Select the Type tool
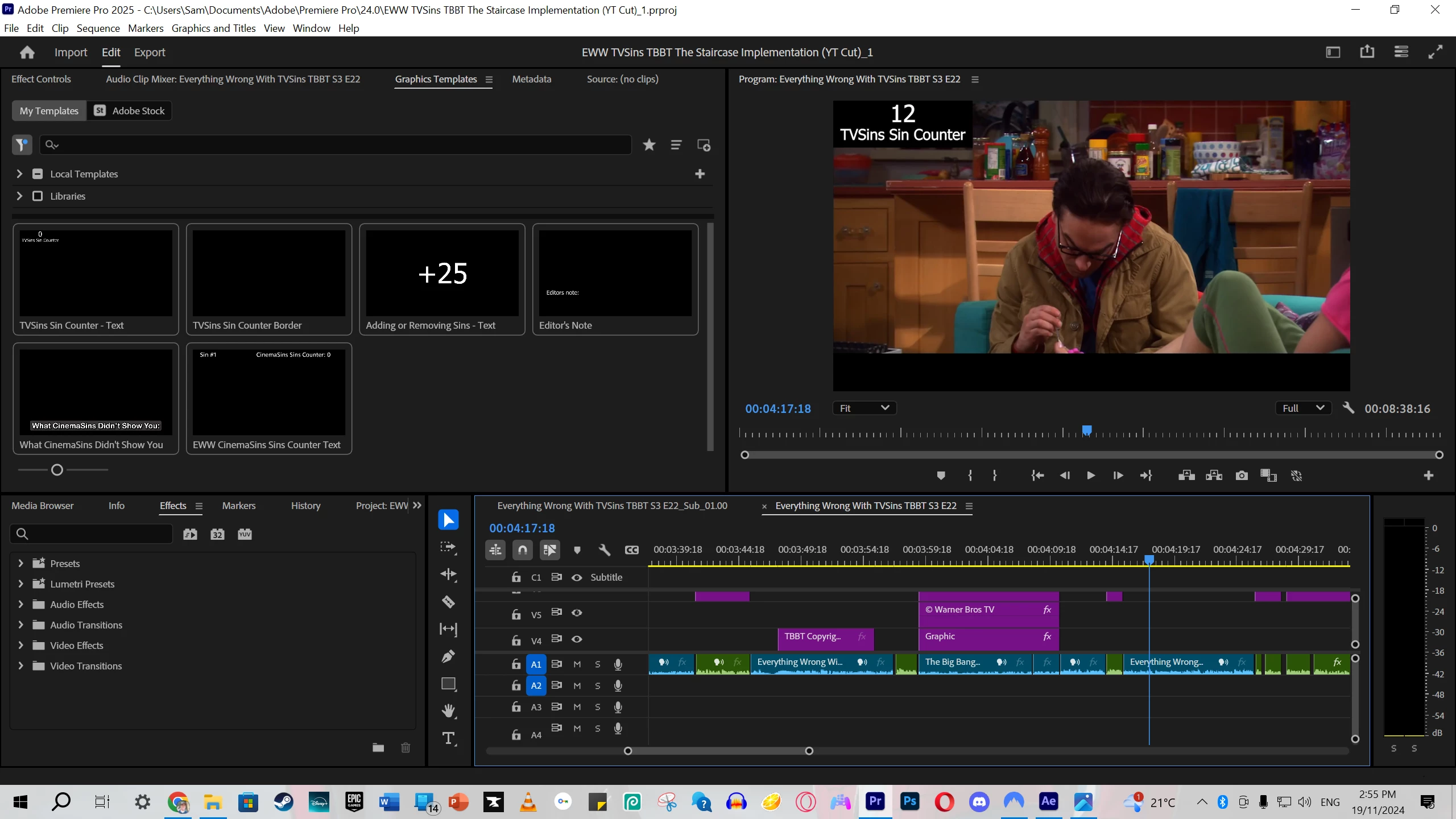Image resolution: width=1456 pixels, height=819 pixels. point(448,738)
